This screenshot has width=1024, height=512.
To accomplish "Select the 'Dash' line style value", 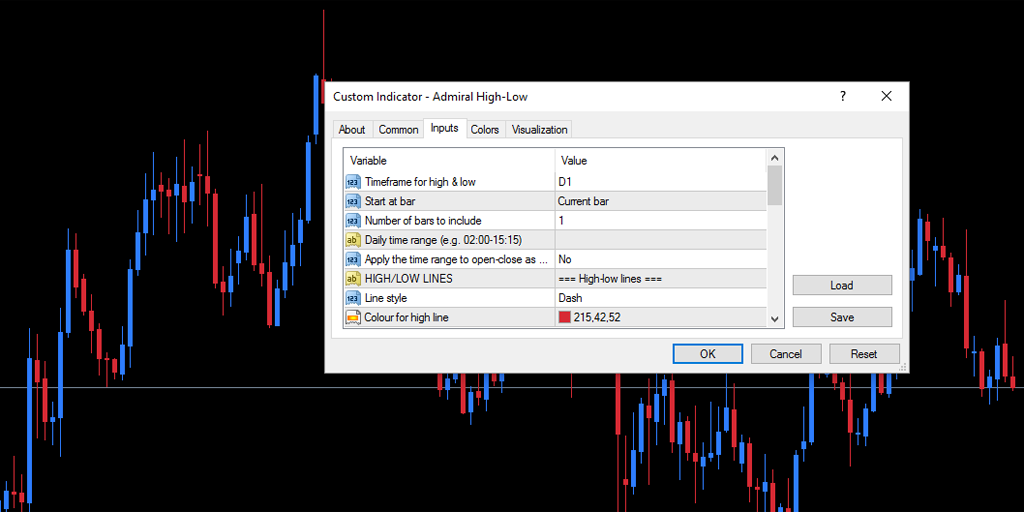I will pos(661,298).
